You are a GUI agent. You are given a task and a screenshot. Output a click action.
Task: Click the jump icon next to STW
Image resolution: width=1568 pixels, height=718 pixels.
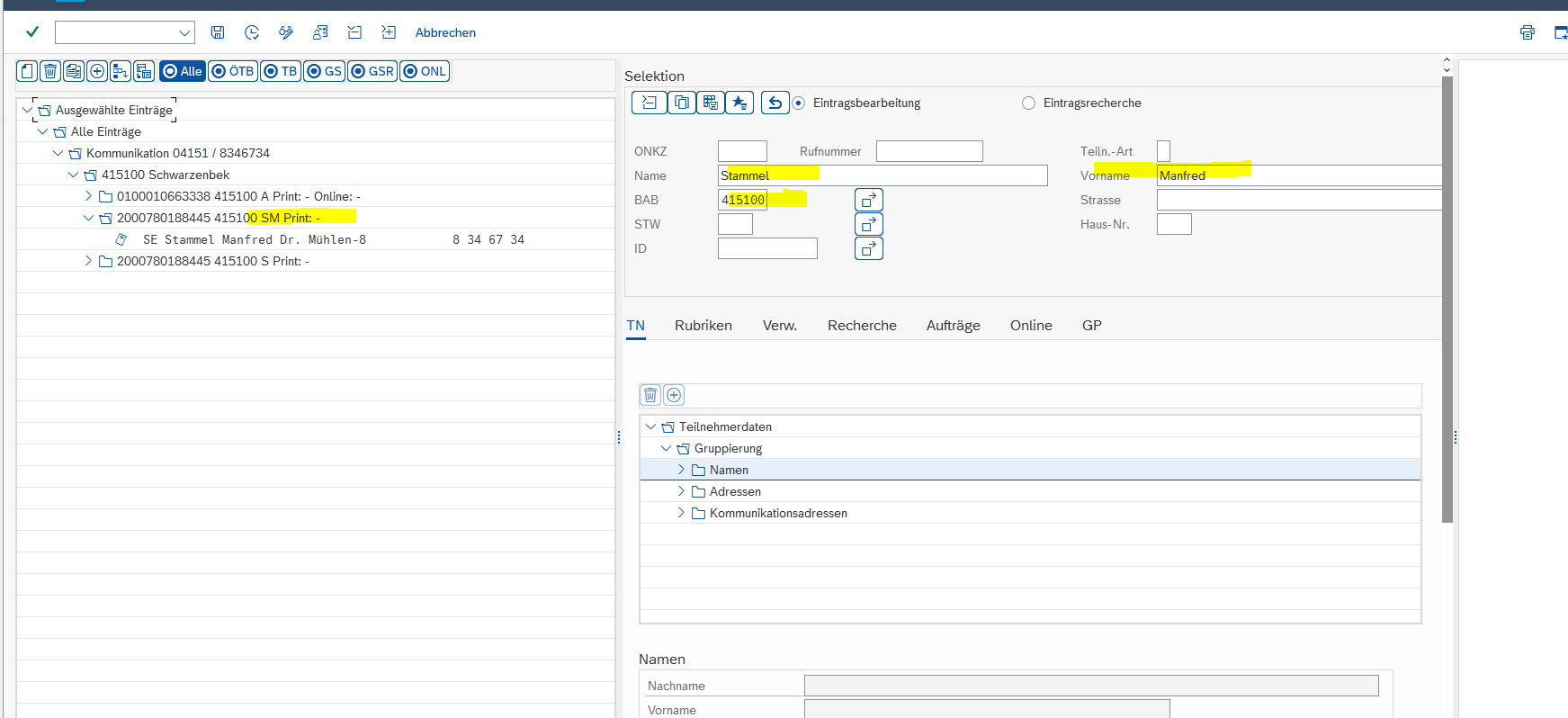pos(869,224)
